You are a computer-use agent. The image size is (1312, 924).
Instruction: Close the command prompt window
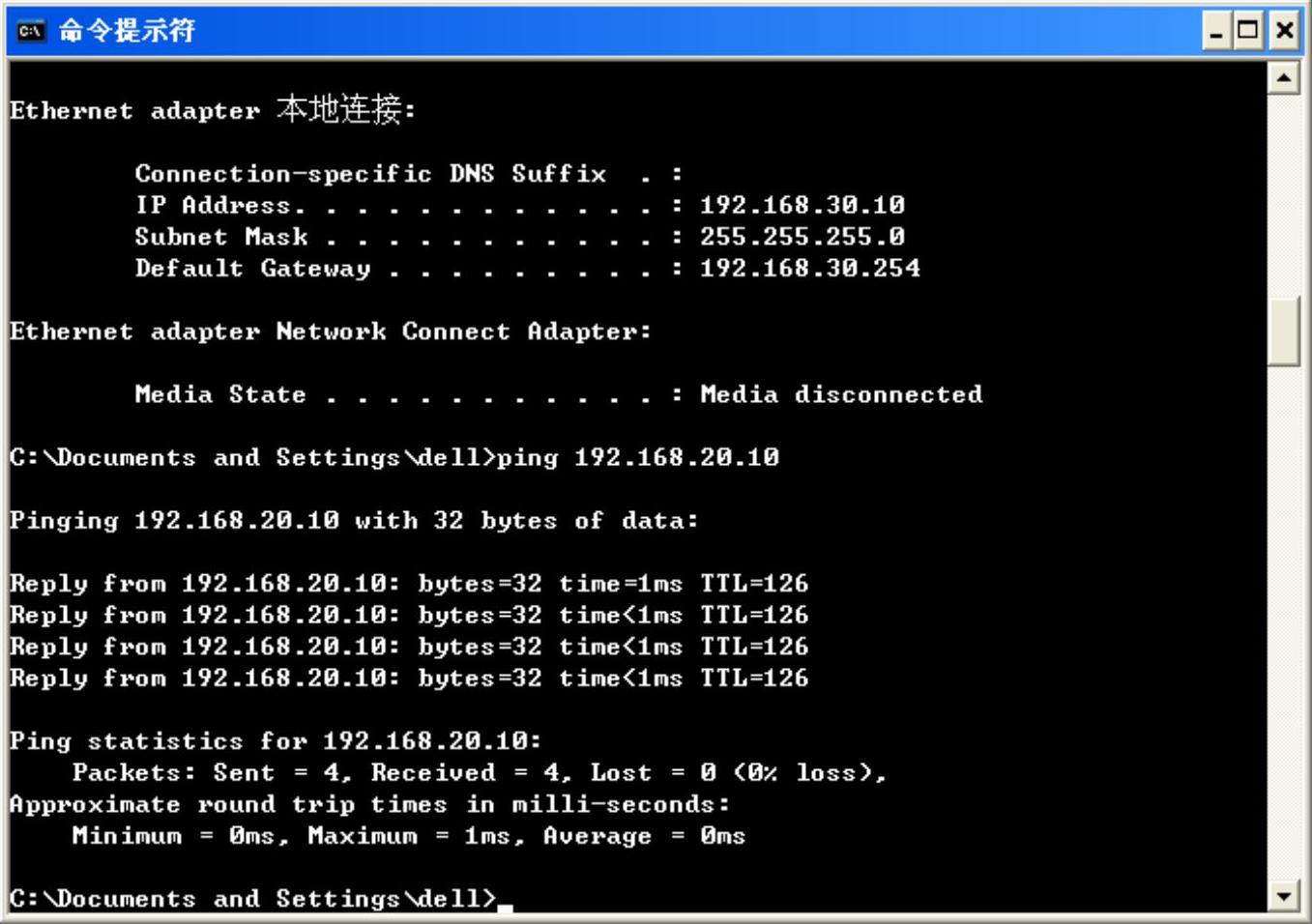point(1284,31)
